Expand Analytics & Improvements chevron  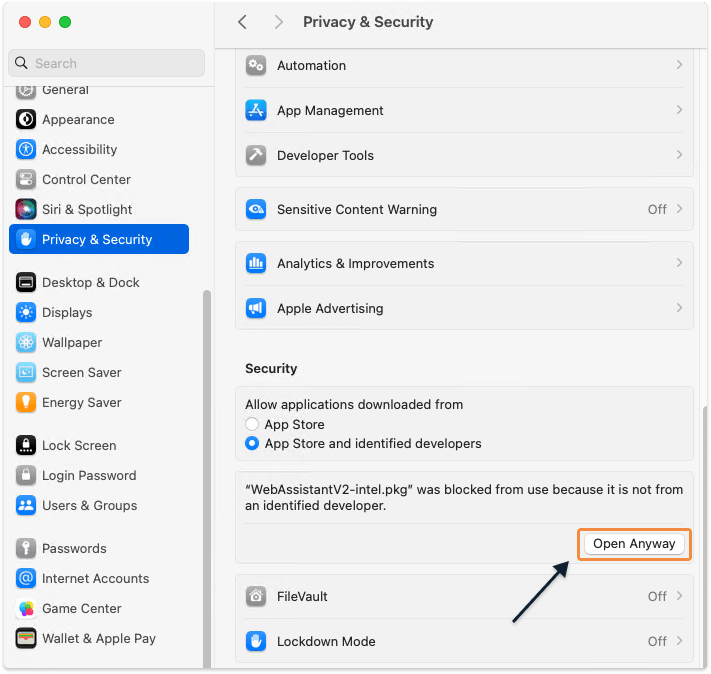679,263
